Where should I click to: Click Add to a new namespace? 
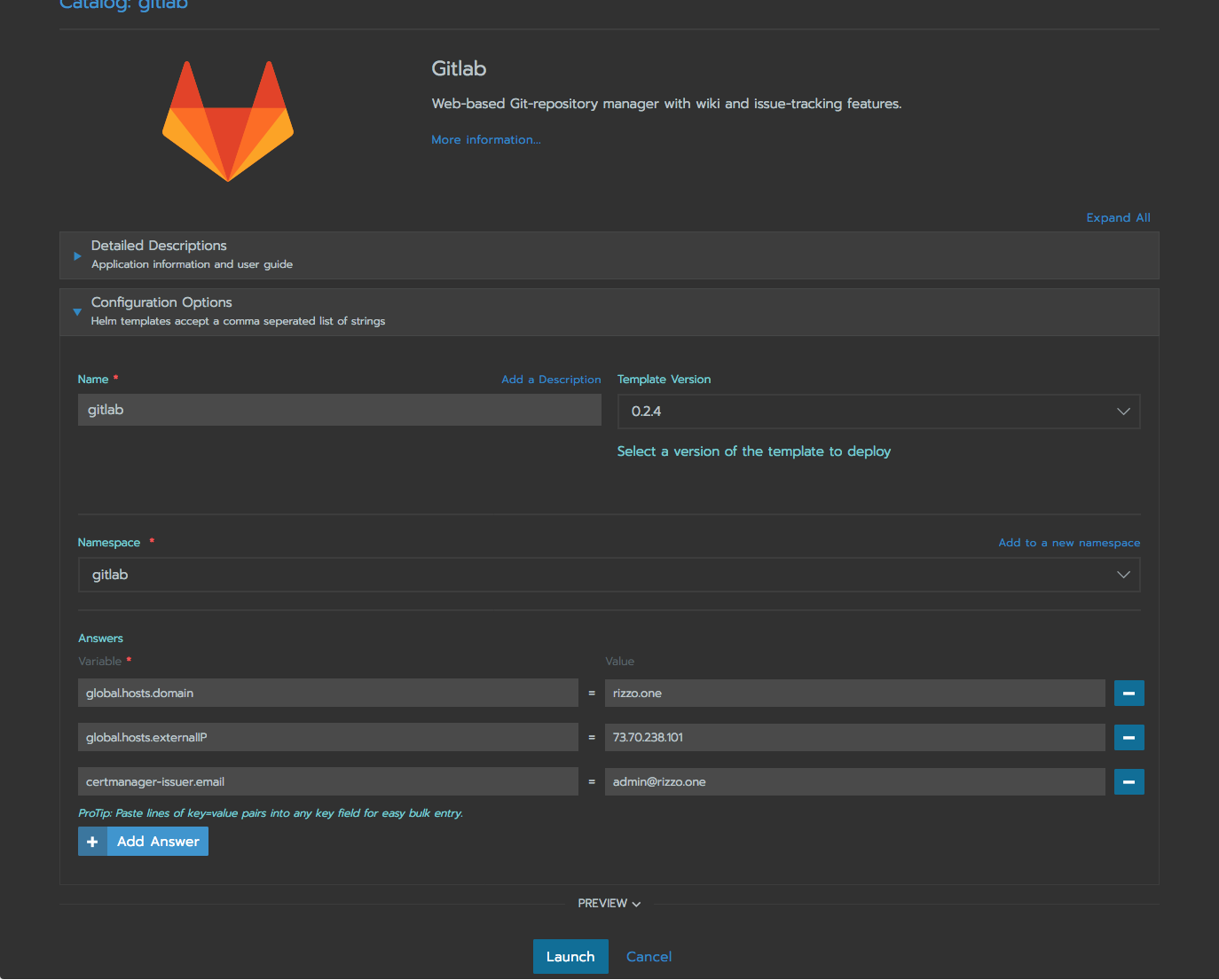click(x=1069, y=542)
